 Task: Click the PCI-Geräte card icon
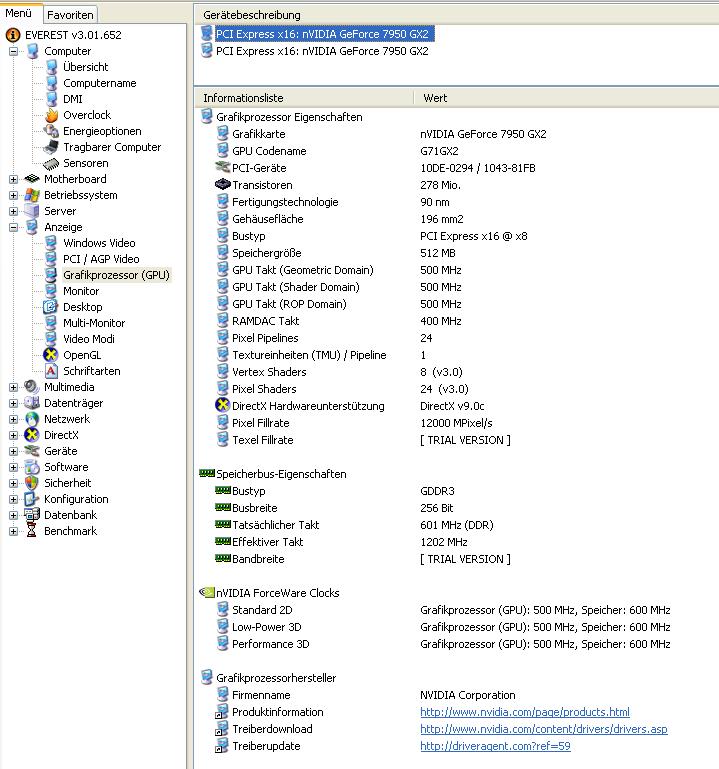coord(223,168)
